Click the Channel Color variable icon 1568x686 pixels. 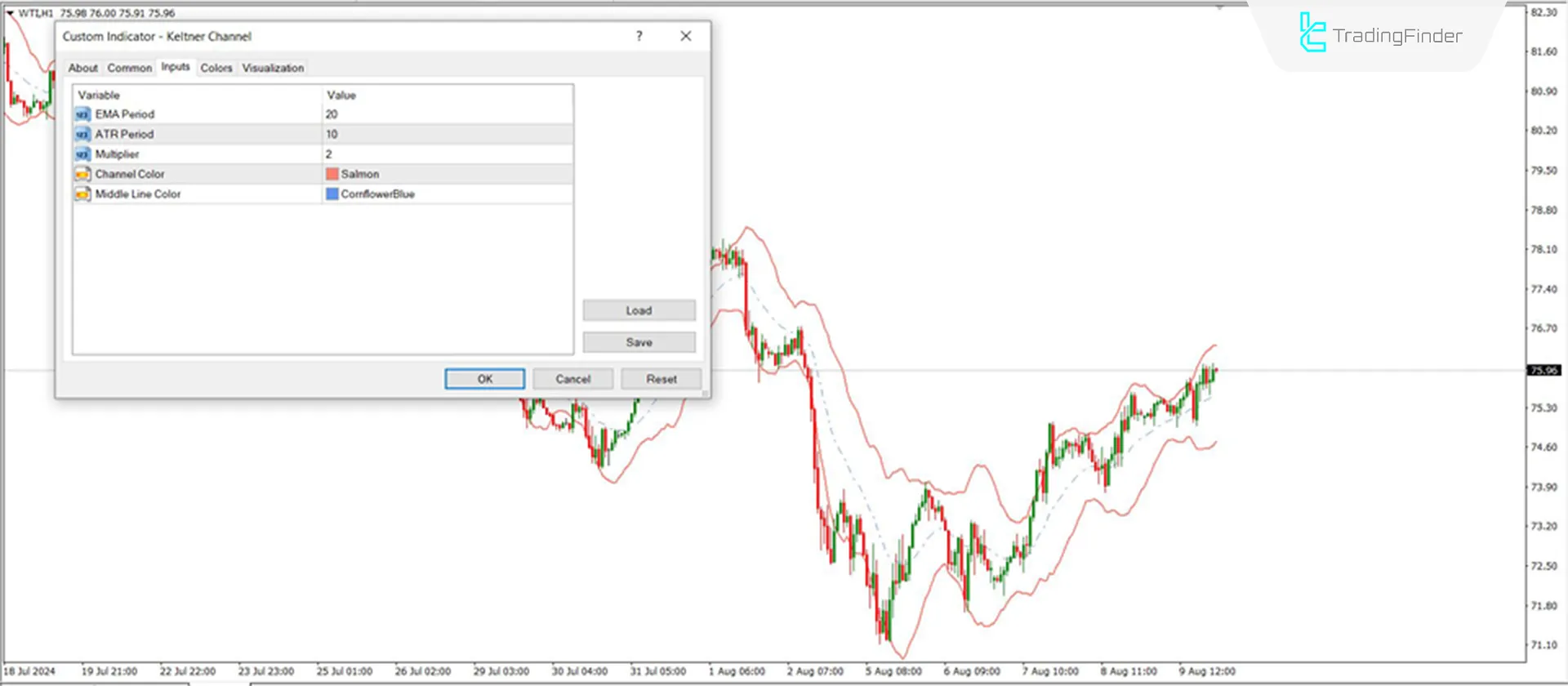coord(82,174)
